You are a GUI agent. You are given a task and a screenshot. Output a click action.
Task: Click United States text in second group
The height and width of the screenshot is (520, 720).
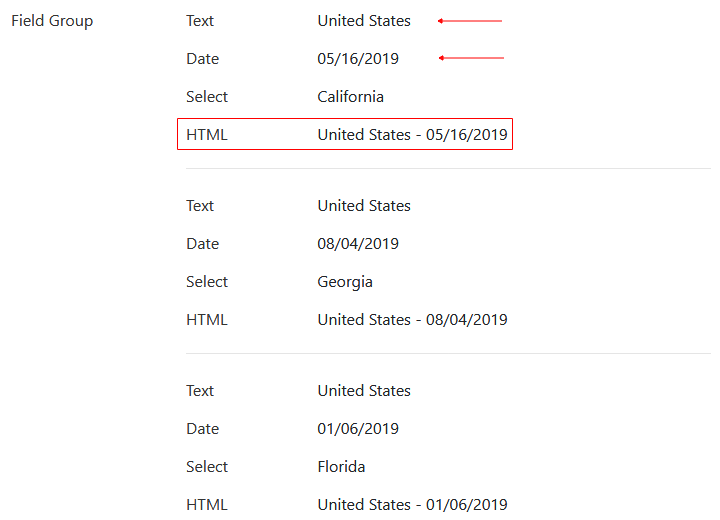(x=364, y=206)
